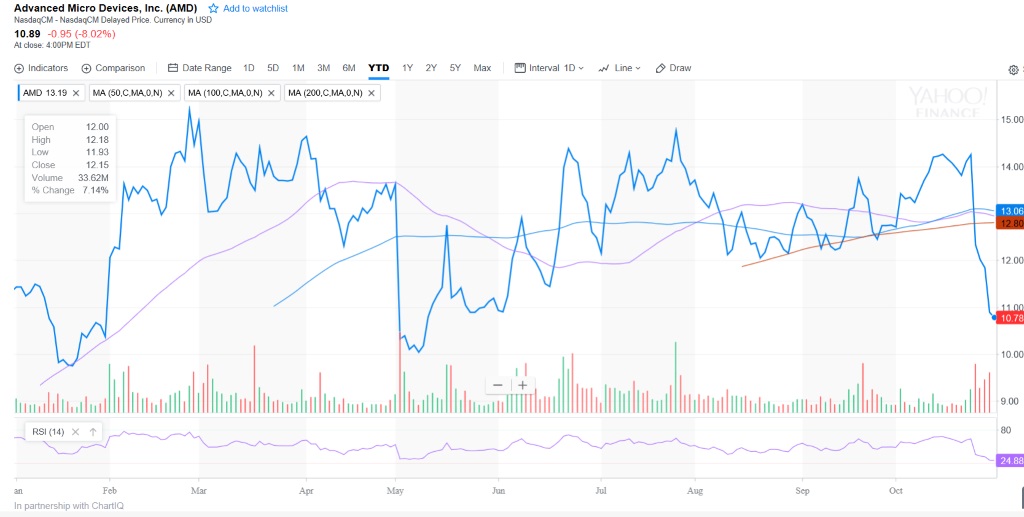Screen dimensions: 1024x517
Task: Click the MA (200,C,MA,0,N) label
Action: 325,93
